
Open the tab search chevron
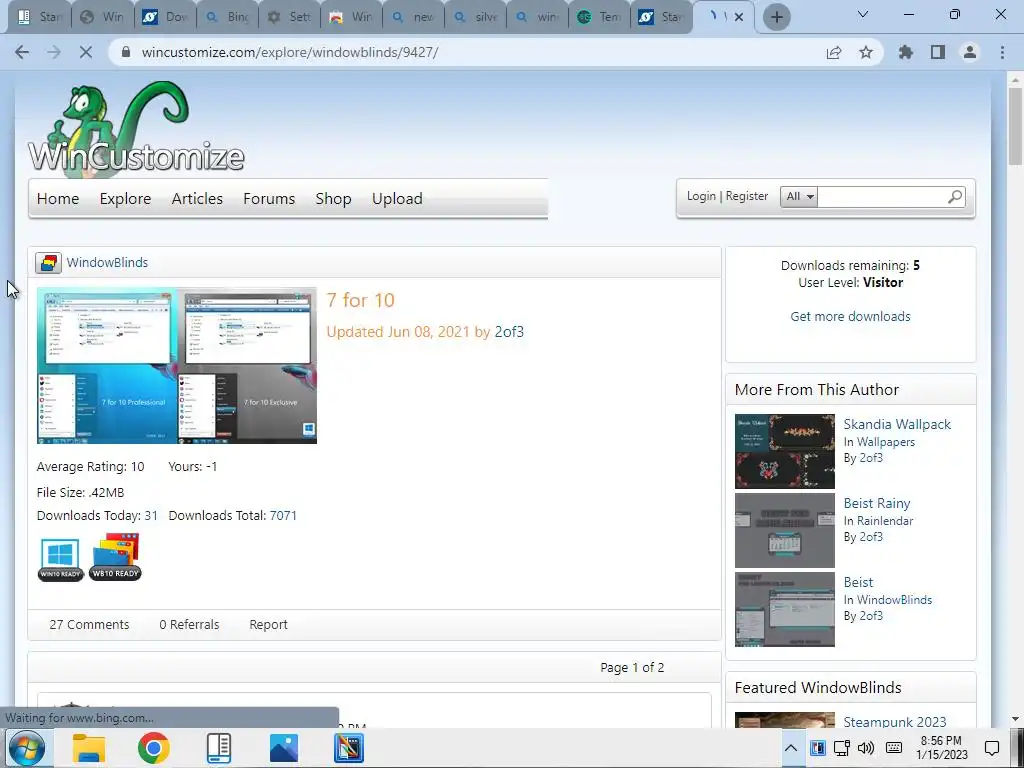tap(863, 14)
